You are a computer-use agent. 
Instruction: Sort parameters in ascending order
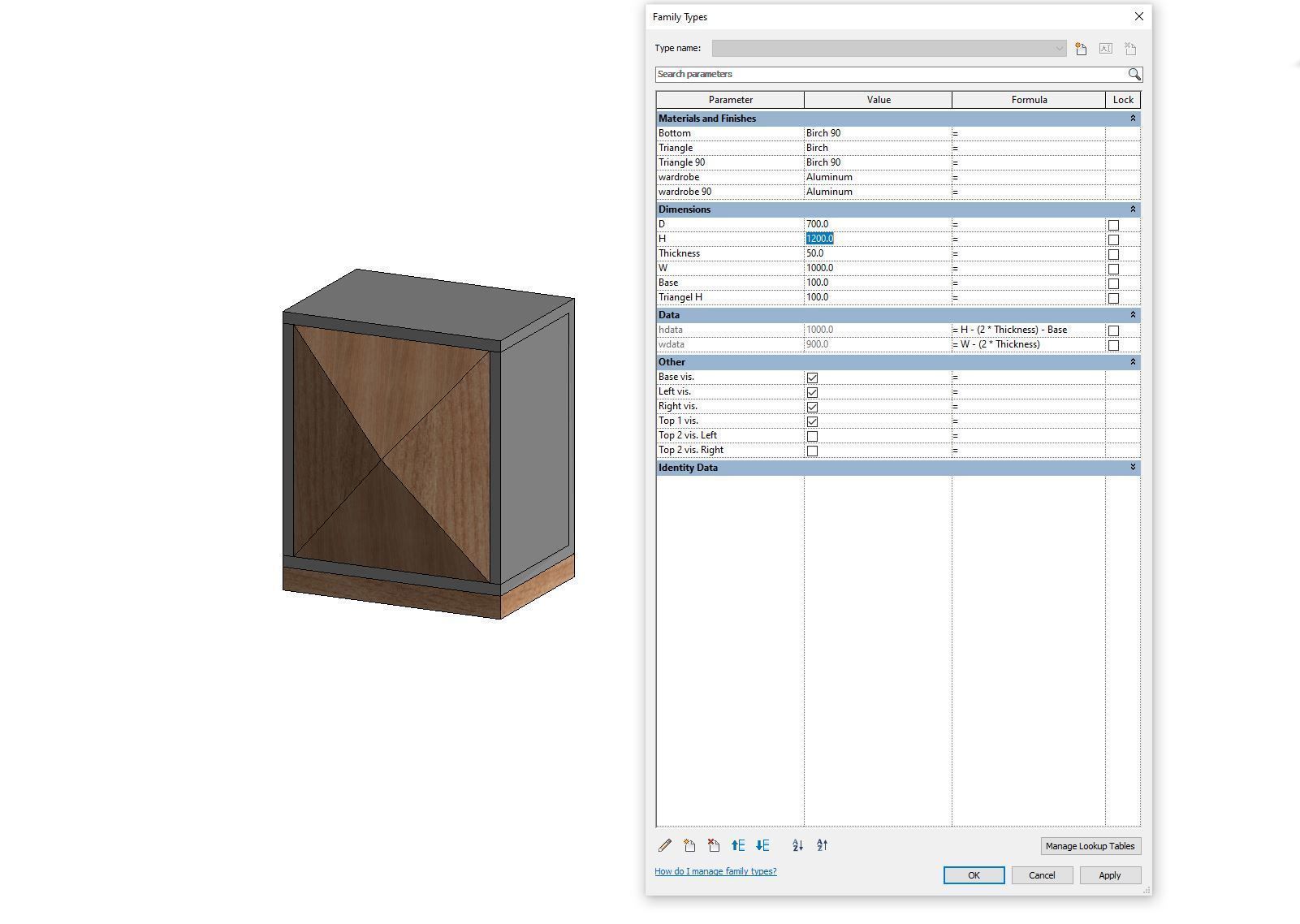[x=797, y=845]
